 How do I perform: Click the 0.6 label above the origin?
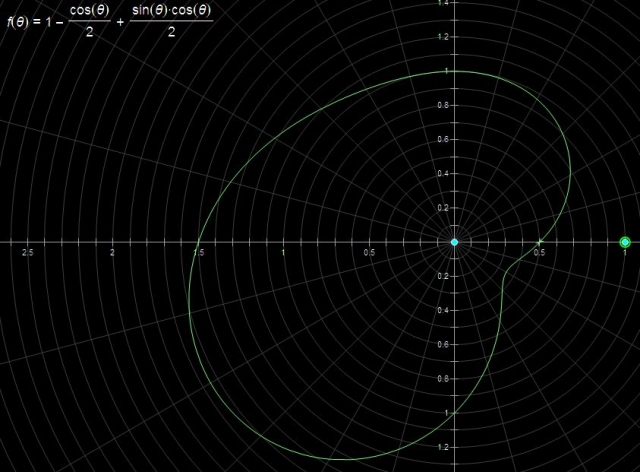click(x=442, y=139)
